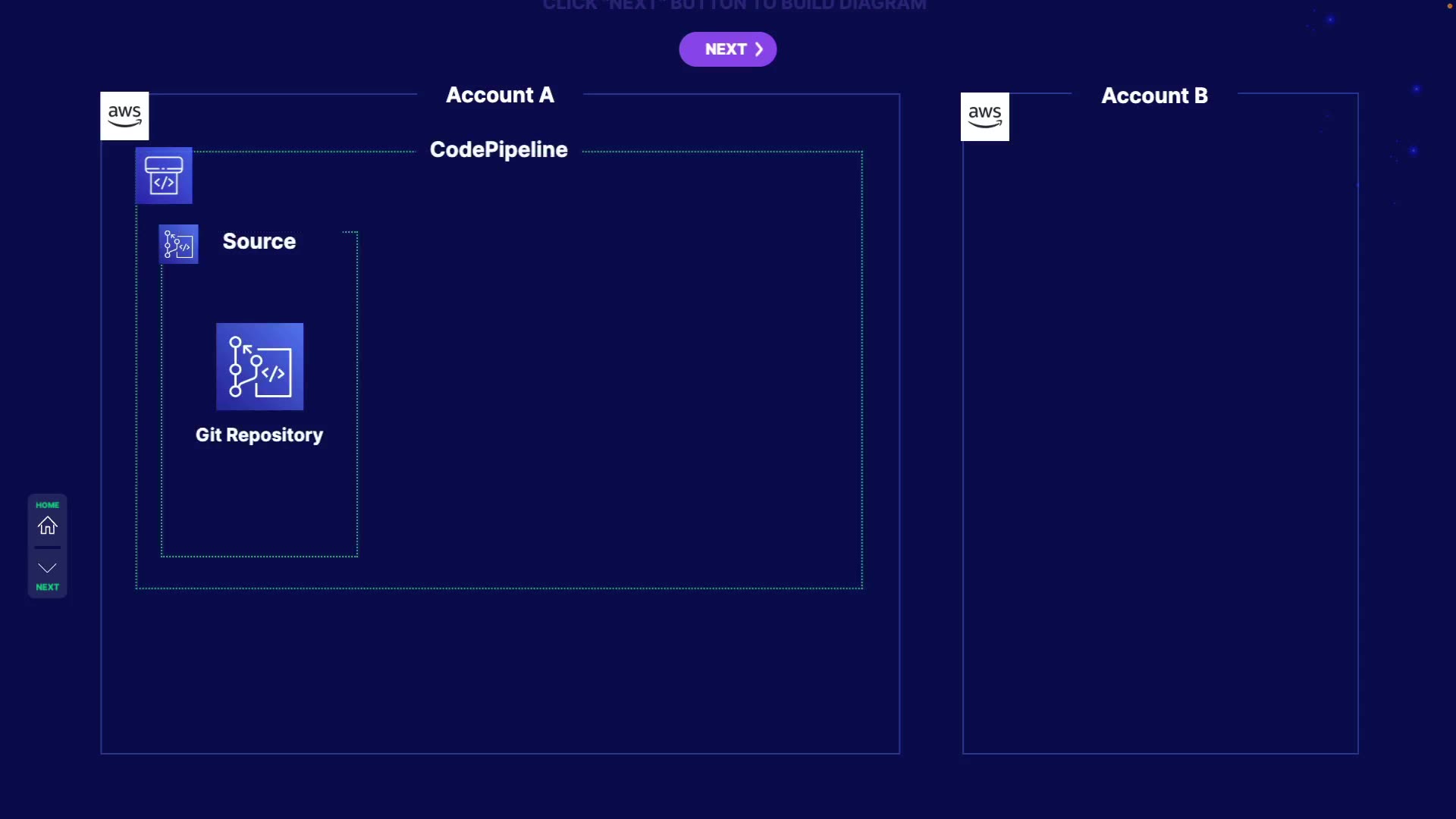Click the Account A title
1456x819 pixels.
500,95
